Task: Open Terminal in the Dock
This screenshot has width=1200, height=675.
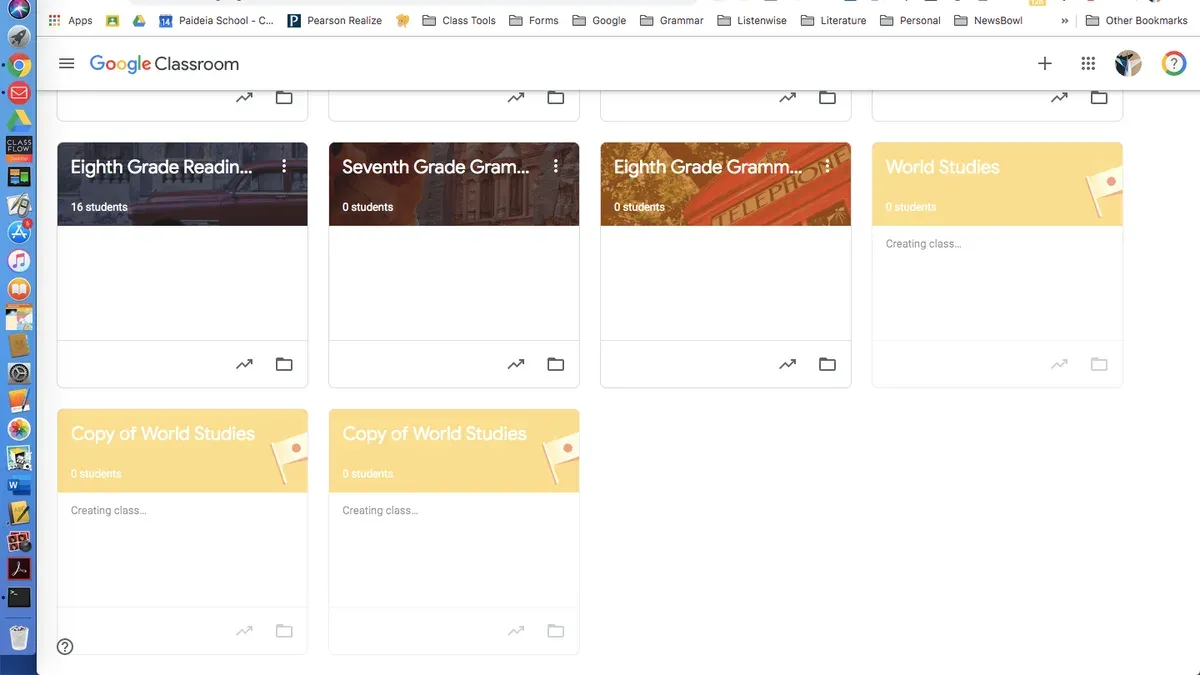Action: click(x=19, y=598)
